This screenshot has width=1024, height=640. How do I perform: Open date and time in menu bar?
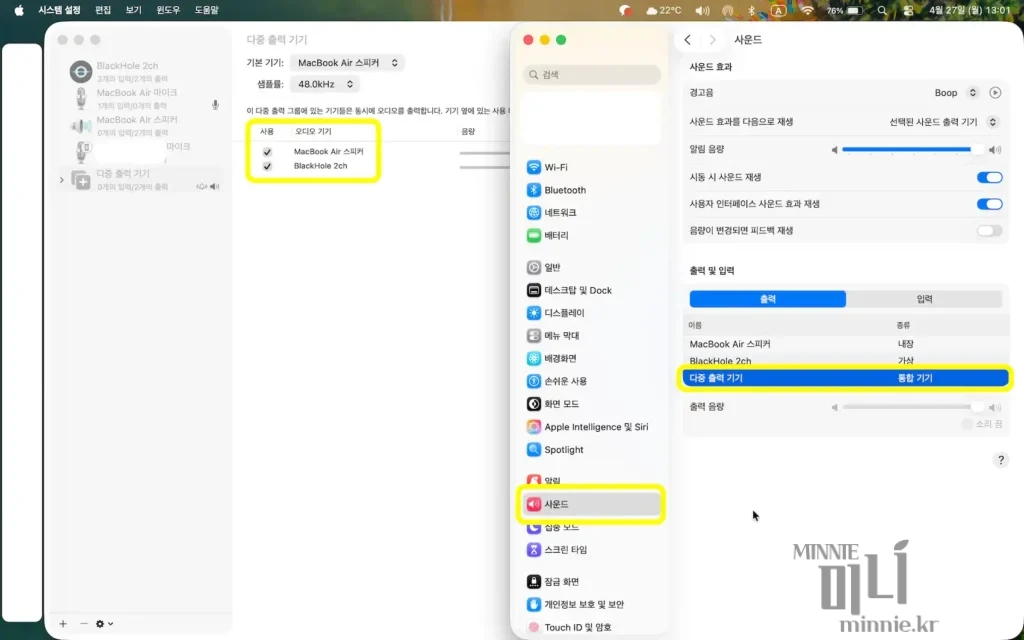[x=970, y=10]
